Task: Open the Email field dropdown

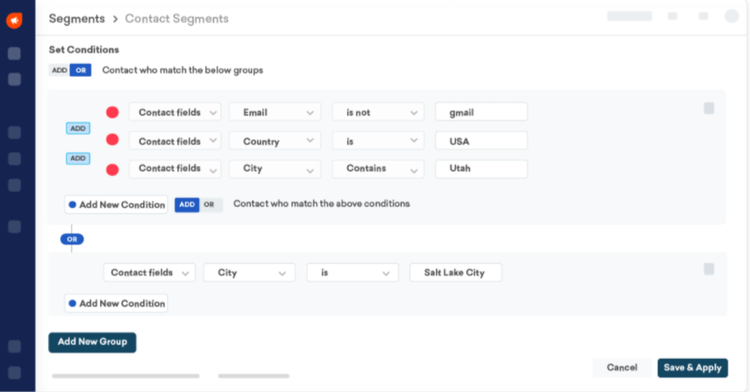Action: click(x=275, y=112)
